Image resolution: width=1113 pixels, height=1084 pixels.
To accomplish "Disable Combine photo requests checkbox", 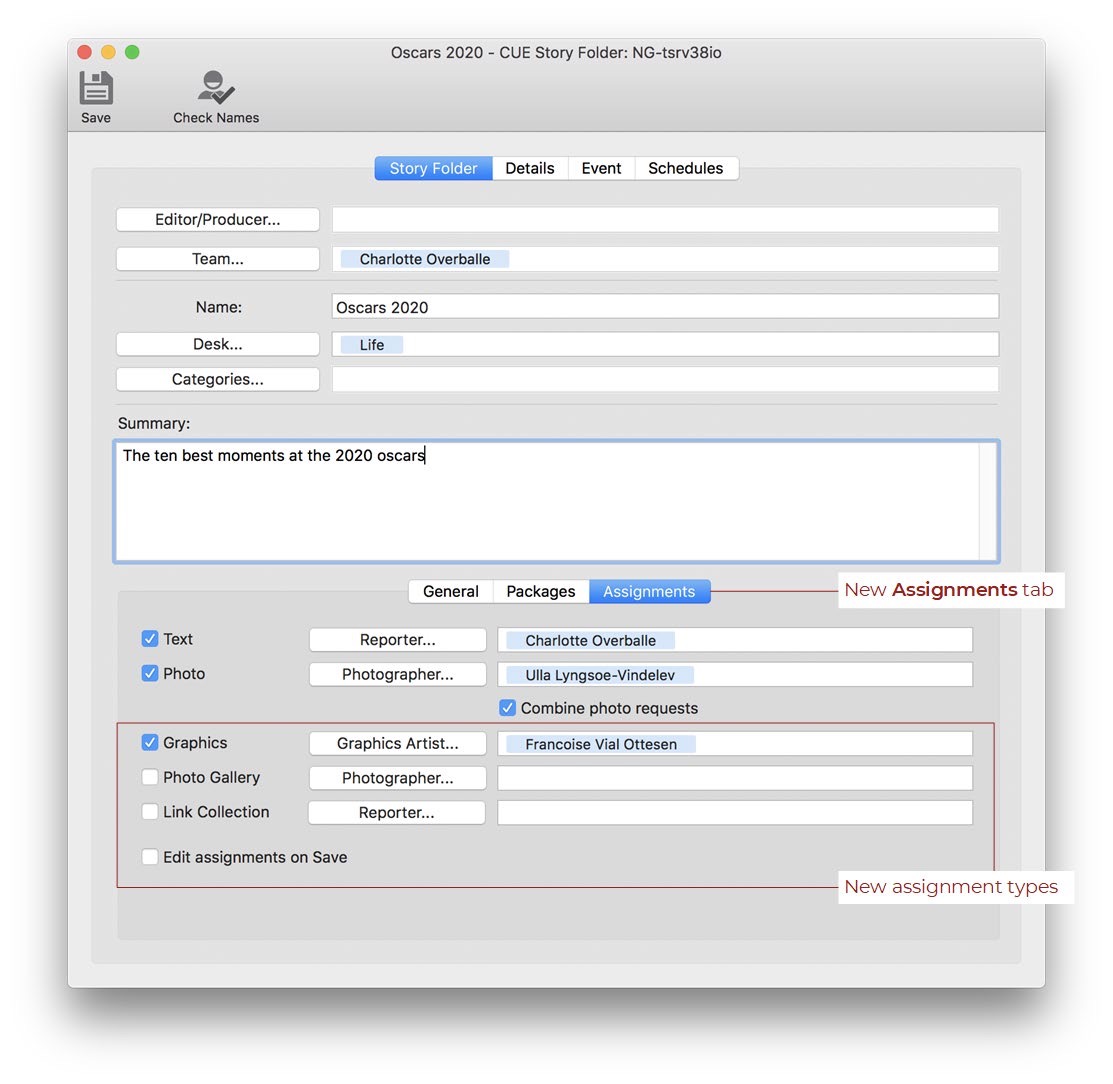I will [x=508, y=708].
